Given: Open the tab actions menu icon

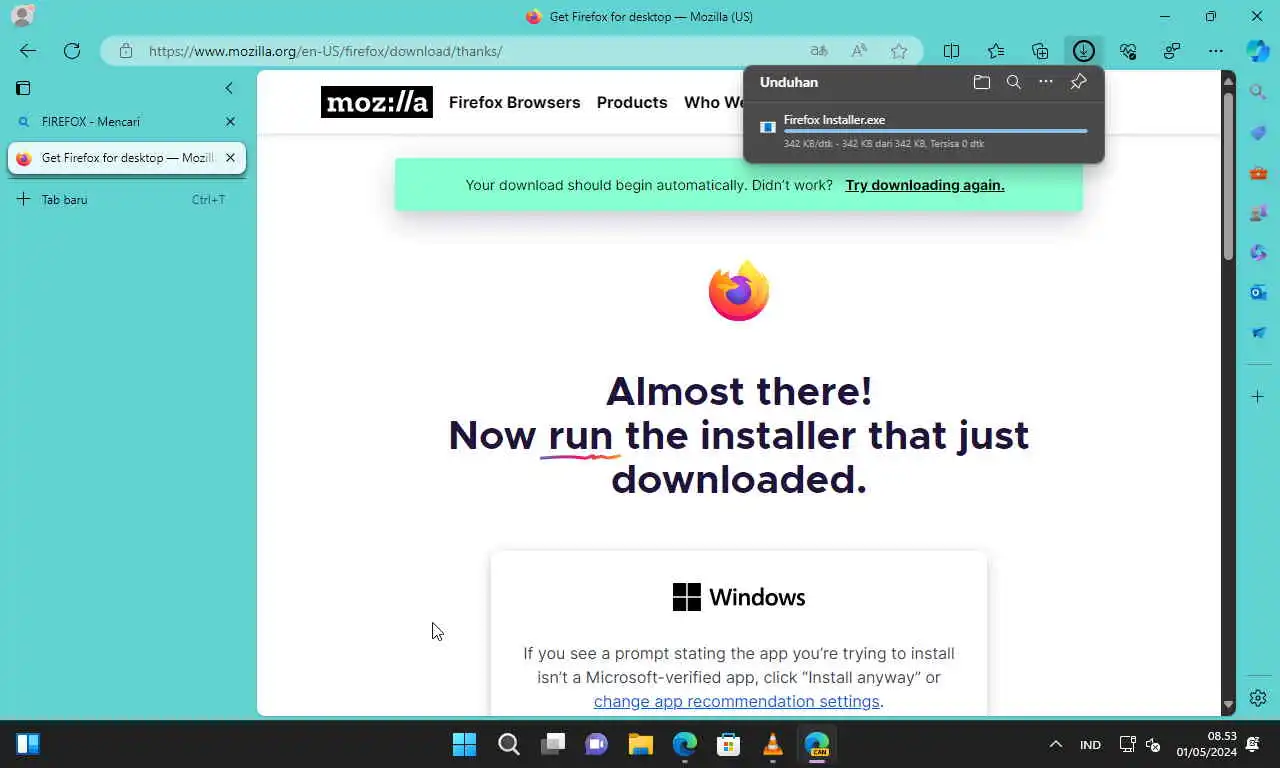Looking at the screenshot, I should pyautogui.click(x=23, y=88).
